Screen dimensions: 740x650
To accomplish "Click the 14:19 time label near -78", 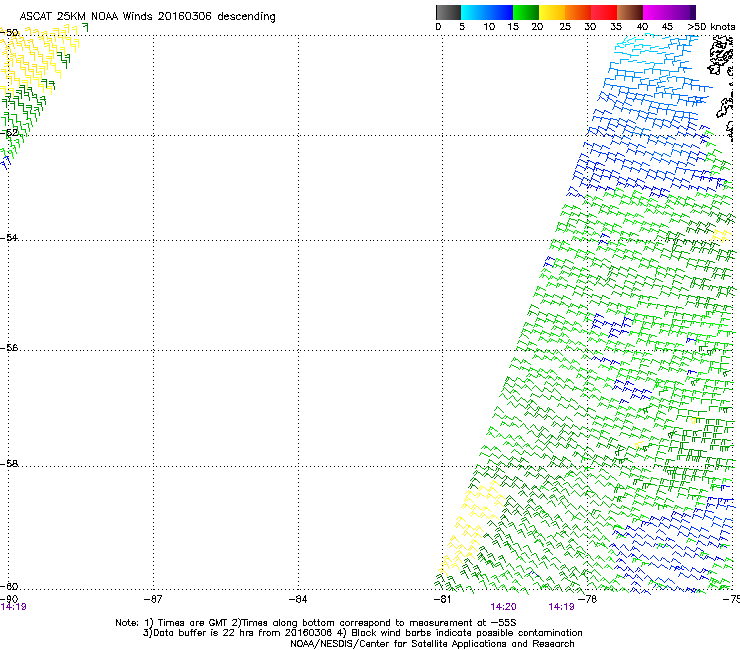I will [x=561, y=607].
